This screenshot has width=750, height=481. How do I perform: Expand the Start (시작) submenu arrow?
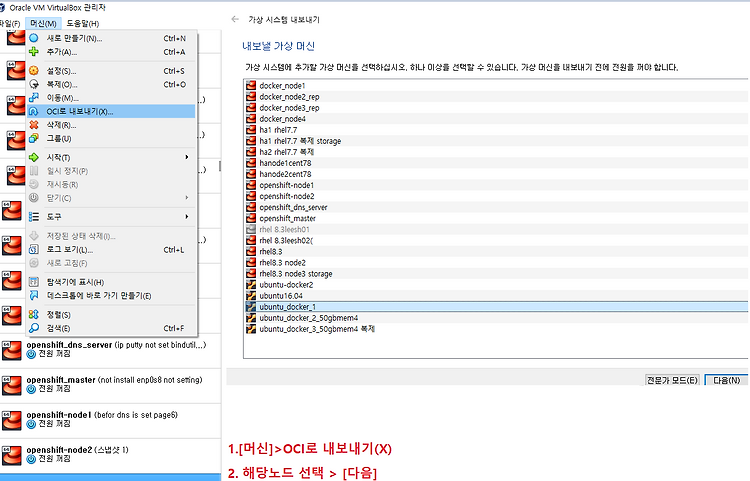pyautogui.click(x=187, y=157)
